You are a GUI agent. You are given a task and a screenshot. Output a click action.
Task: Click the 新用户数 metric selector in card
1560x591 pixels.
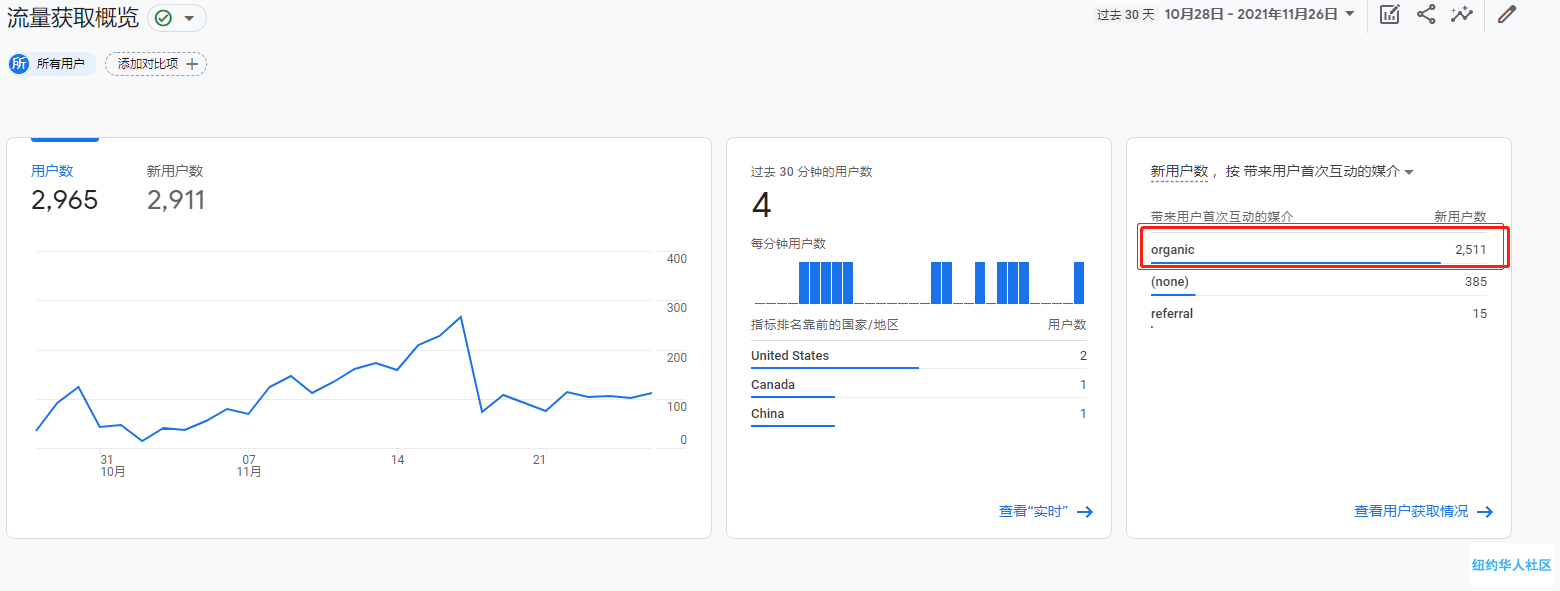[1179, 172]
